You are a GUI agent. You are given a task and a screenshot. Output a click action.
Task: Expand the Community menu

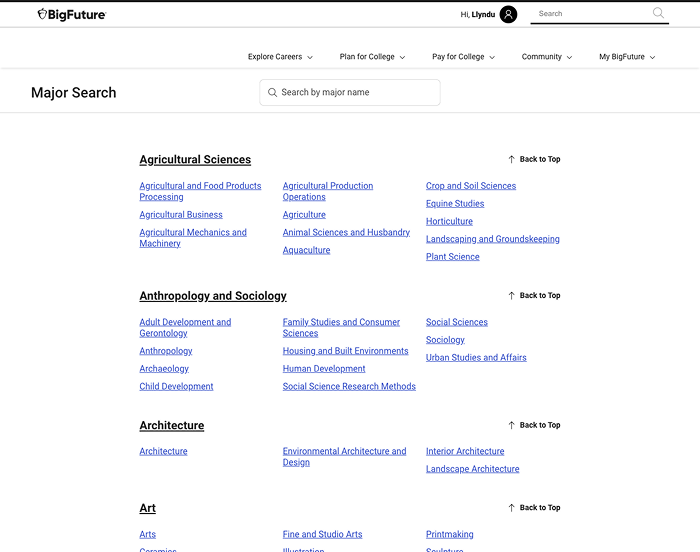point(547,57)
